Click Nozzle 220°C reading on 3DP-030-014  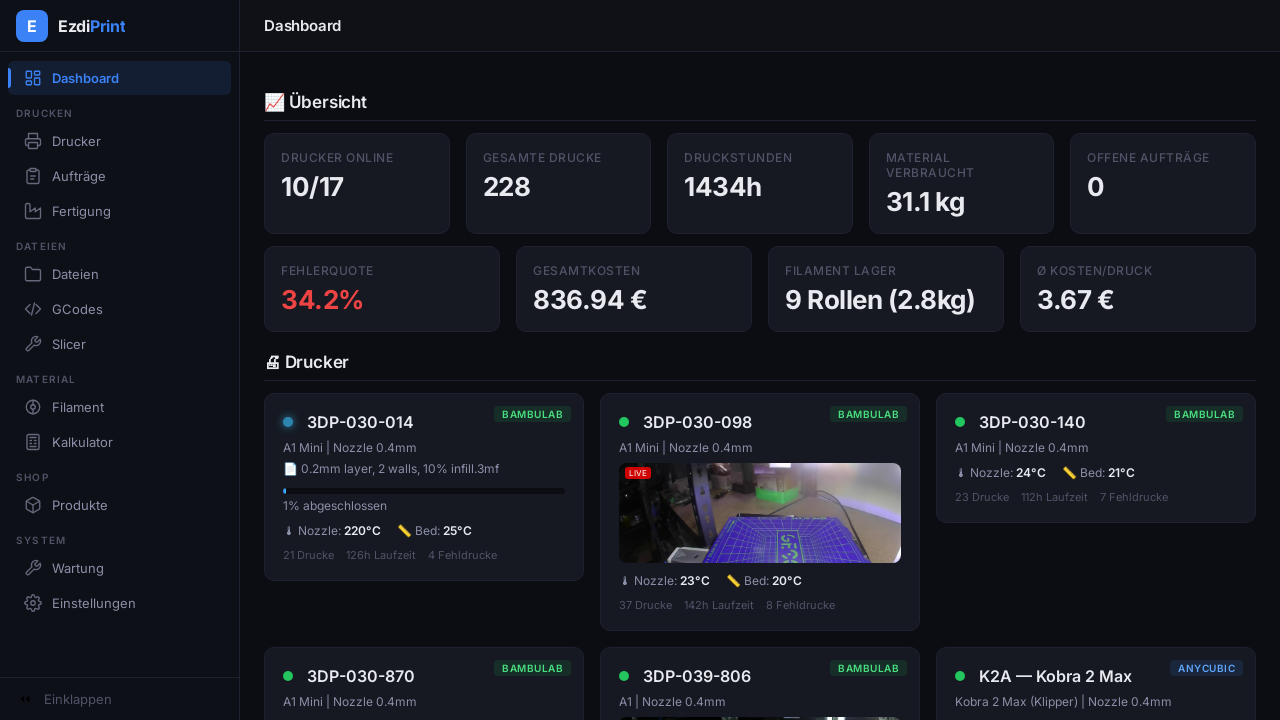pyautogui.click(x=332, y=531)
